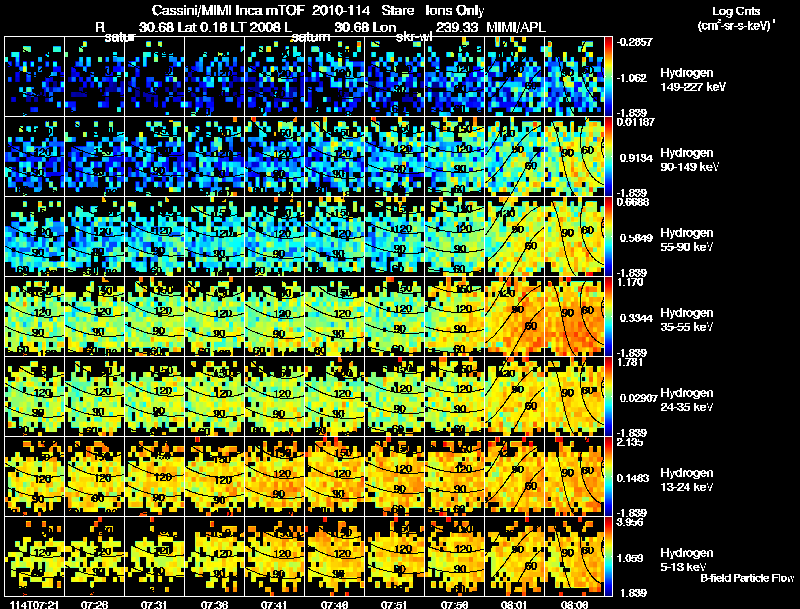800x609 pixels.
Task: Open the 5-13 keV panel at 07:21
Action: tap(35, 556)
